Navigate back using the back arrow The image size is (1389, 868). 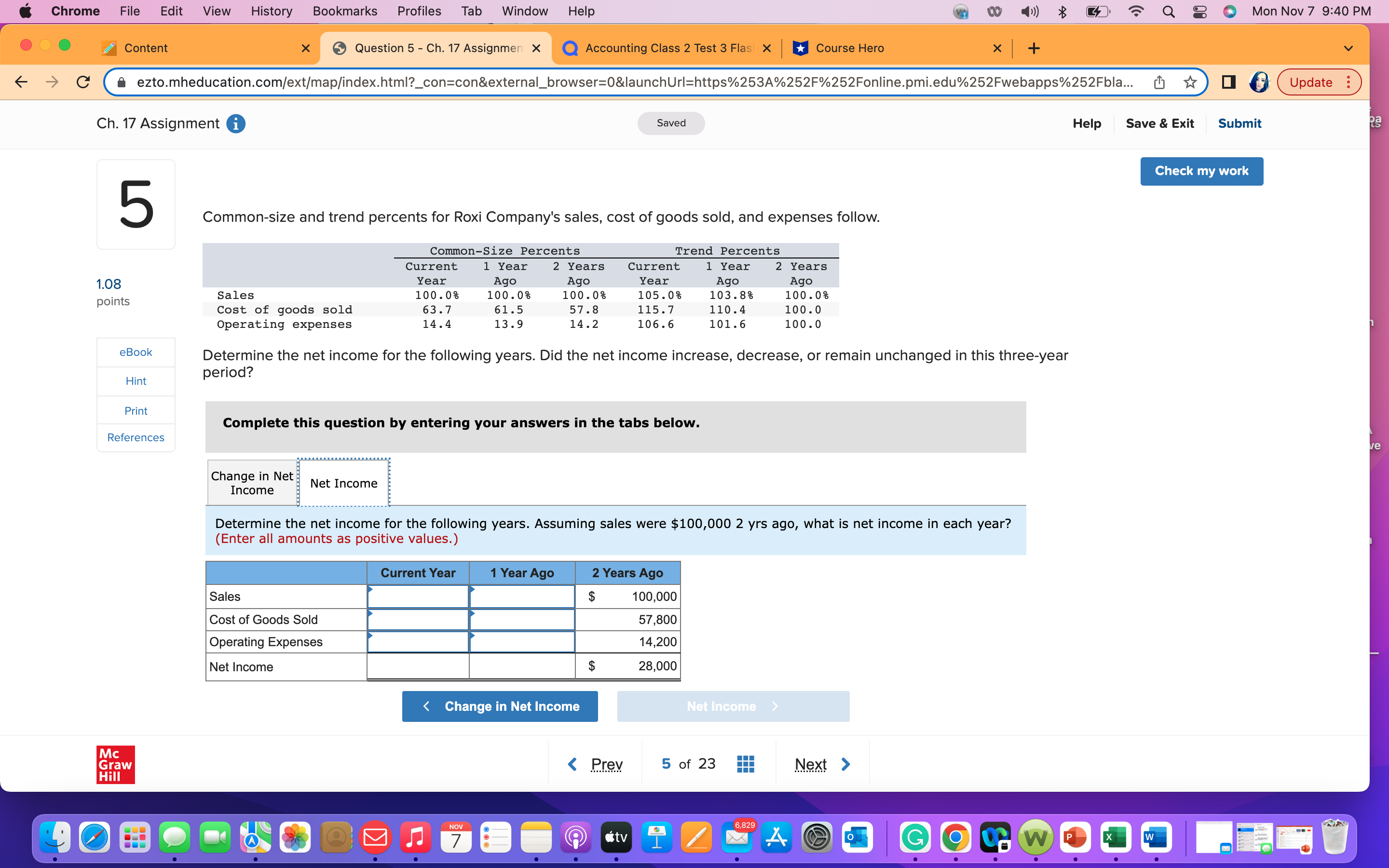point(21,81)
